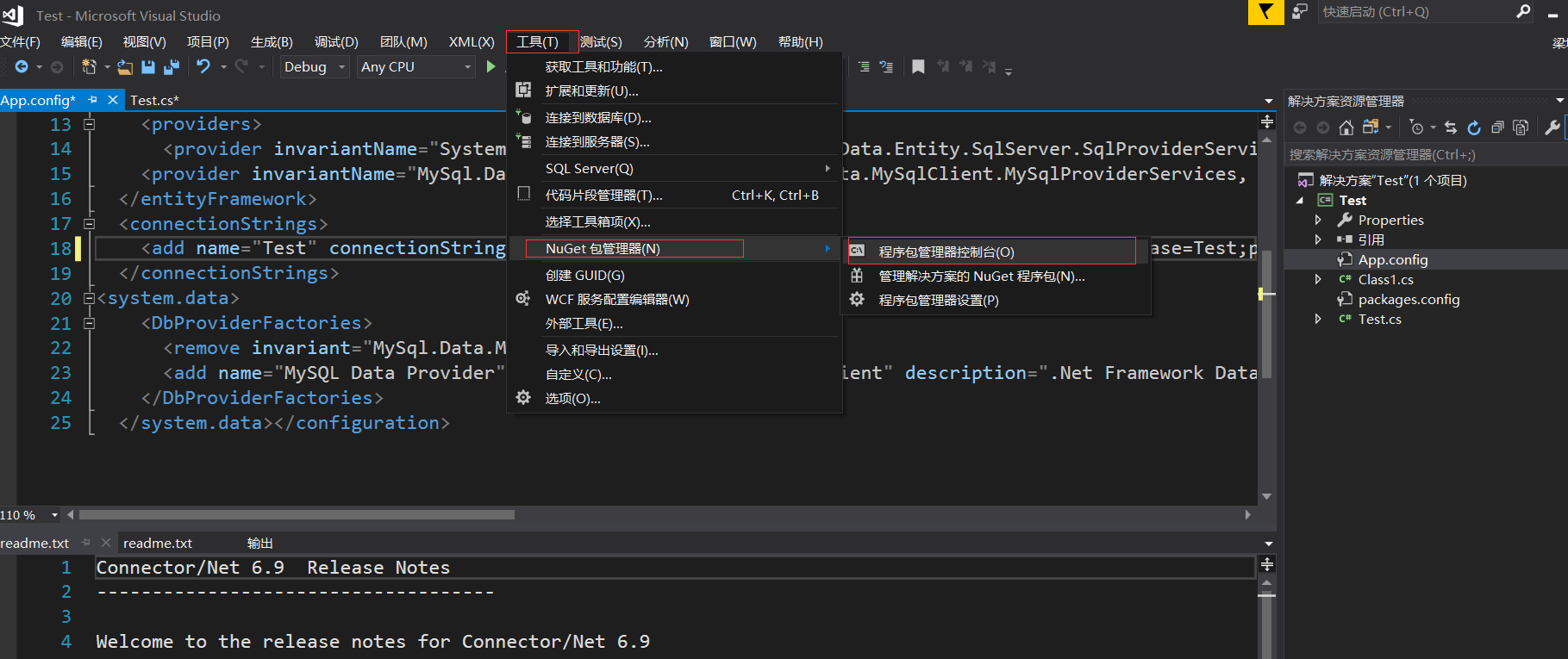Click the Collapse All icon in Solution Explorer
Screen dimensions: 1568x659
click(x=1497, y=127)
